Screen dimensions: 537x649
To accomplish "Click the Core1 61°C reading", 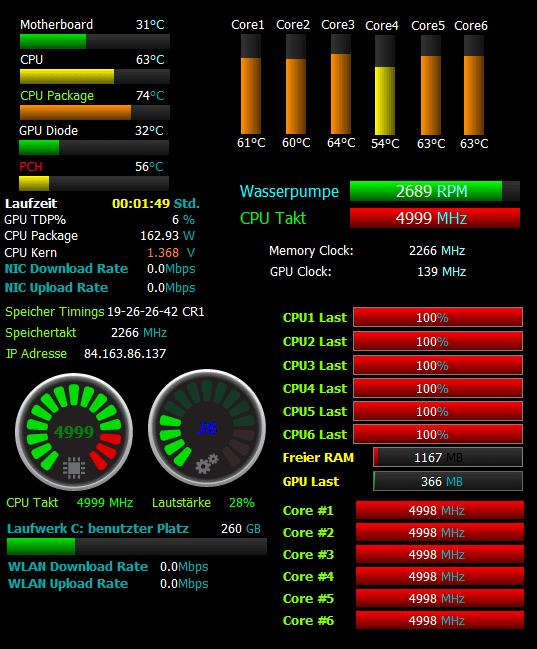I will [x=251, y=143].
